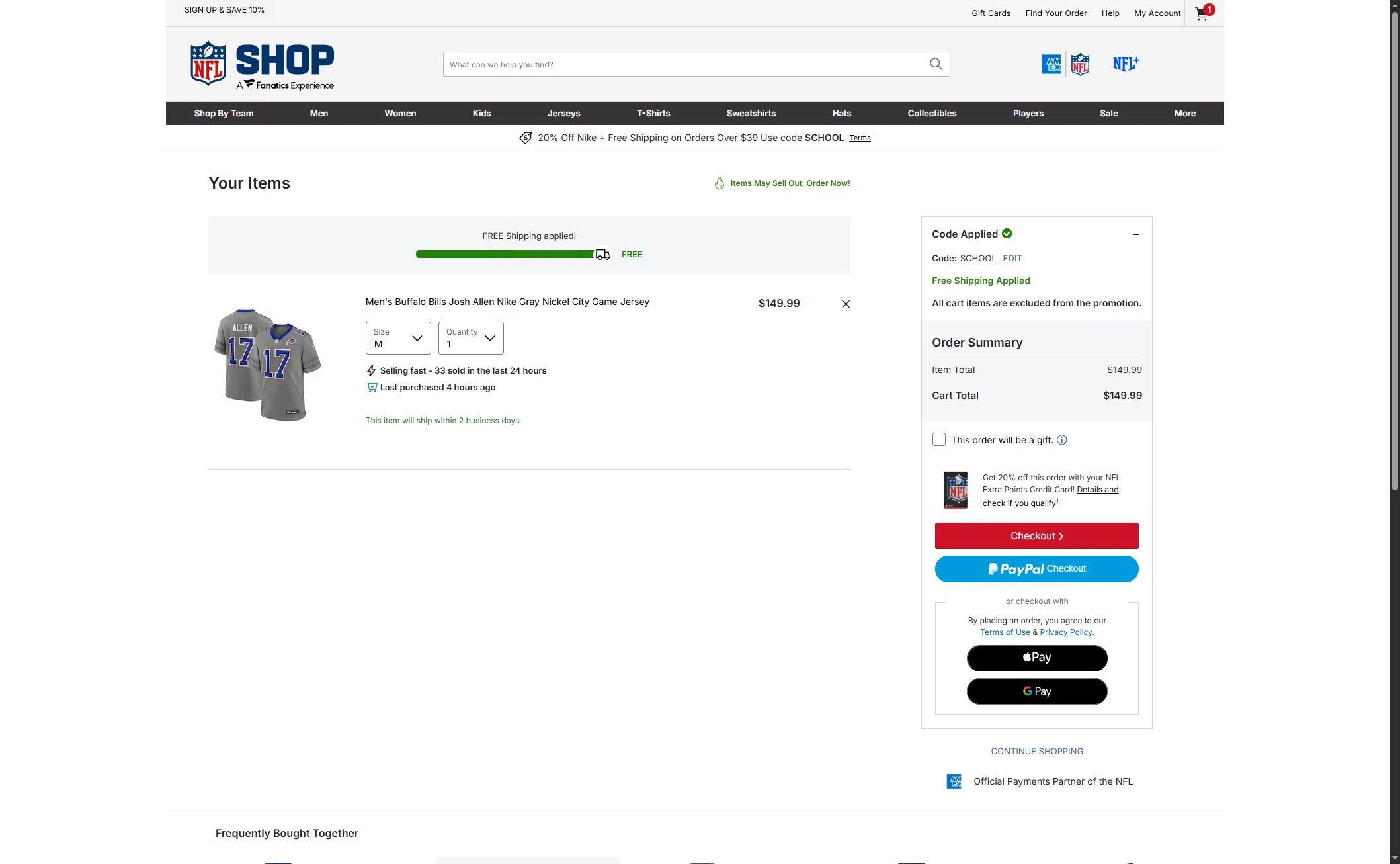Click the free shipping truck icon
The width and height of the screenshot is (1400, 864).
[x=603, y=255]
